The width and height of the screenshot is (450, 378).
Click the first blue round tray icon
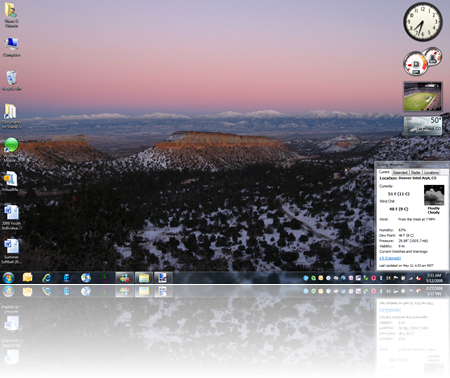pos(306,278)
